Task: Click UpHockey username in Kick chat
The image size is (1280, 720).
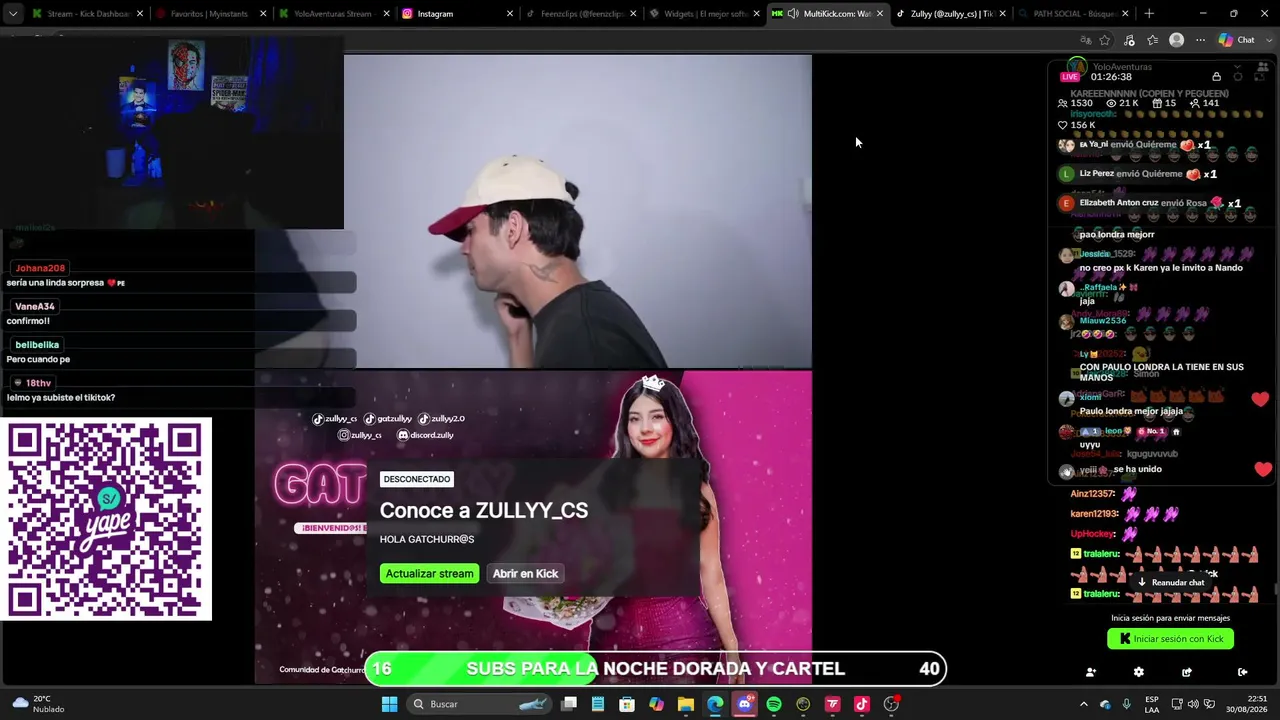Action: (1093, 534)
